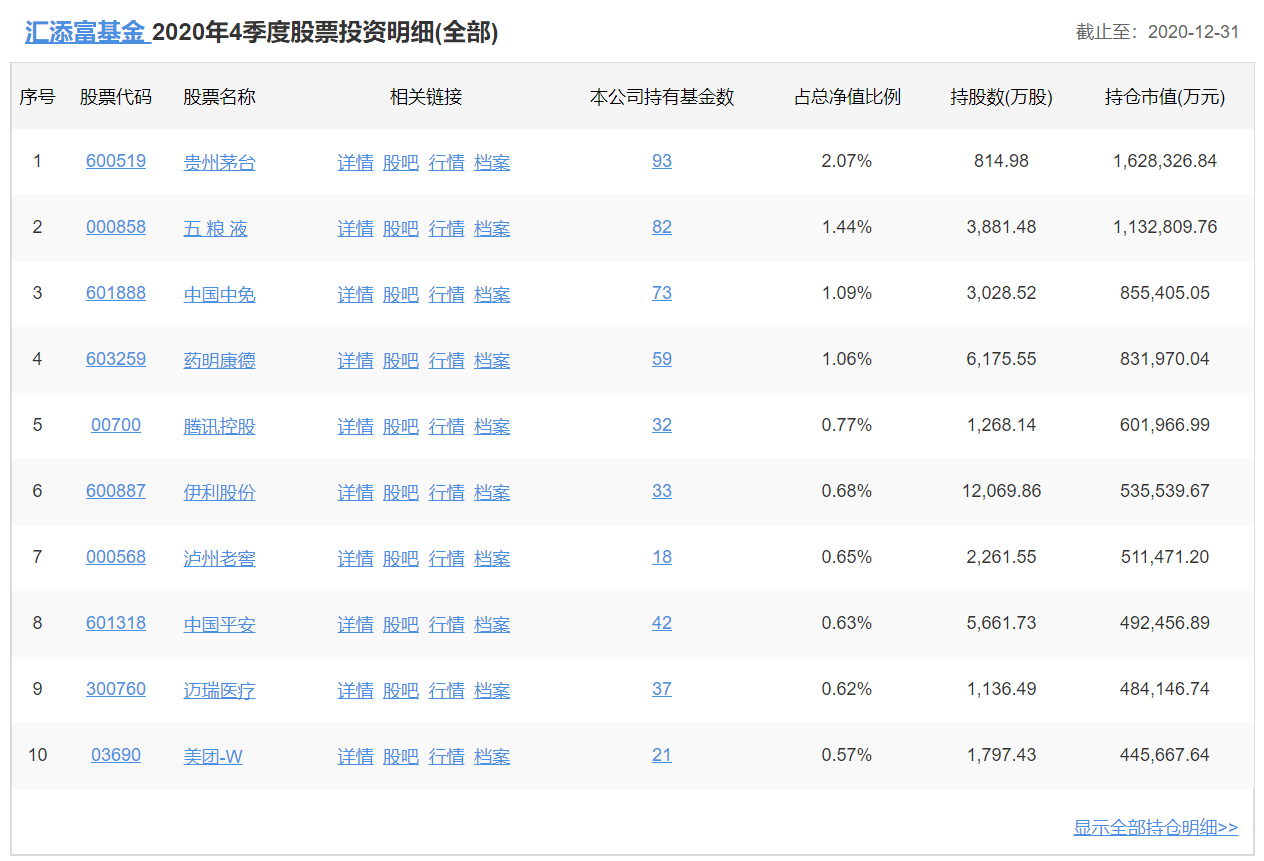
Task: Open the 汇添富基金 title link
Action: coord(87,32)
